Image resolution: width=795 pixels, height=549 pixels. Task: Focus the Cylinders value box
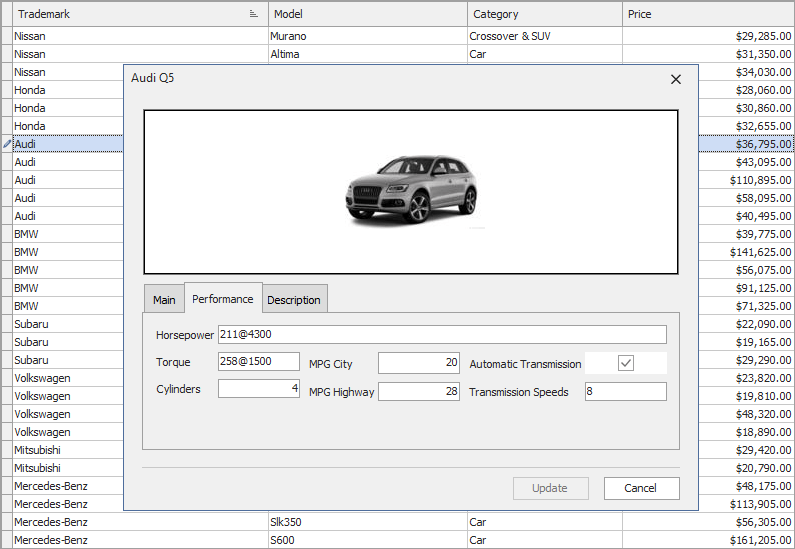point(258,389)
